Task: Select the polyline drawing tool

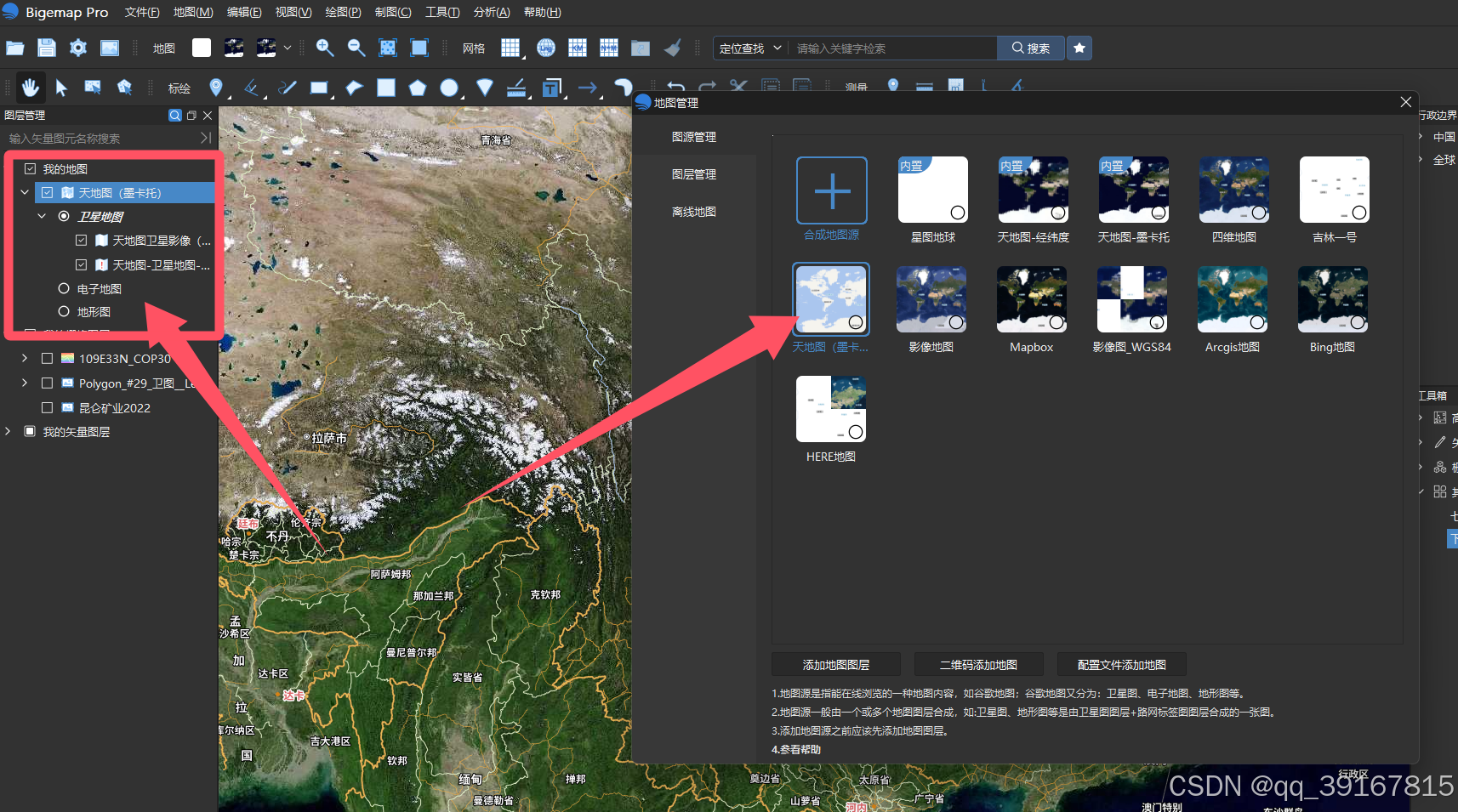Action: (x=252, y=88)
